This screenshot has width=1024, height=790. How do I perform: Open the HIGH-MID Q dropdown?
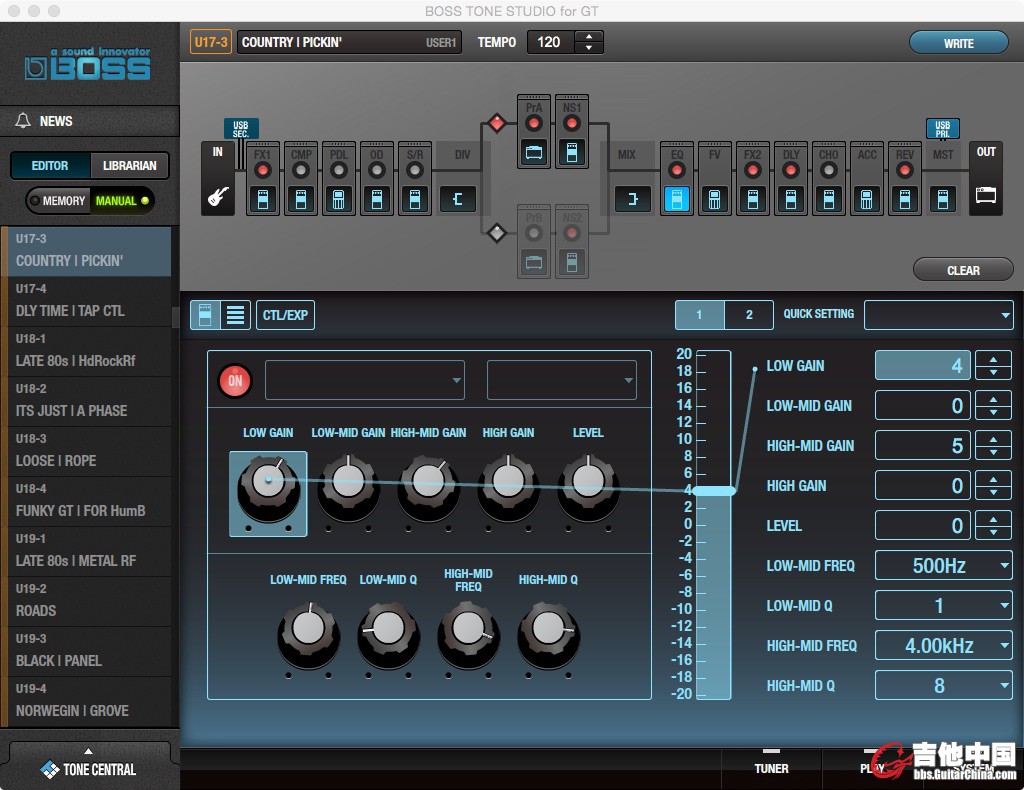943,686
